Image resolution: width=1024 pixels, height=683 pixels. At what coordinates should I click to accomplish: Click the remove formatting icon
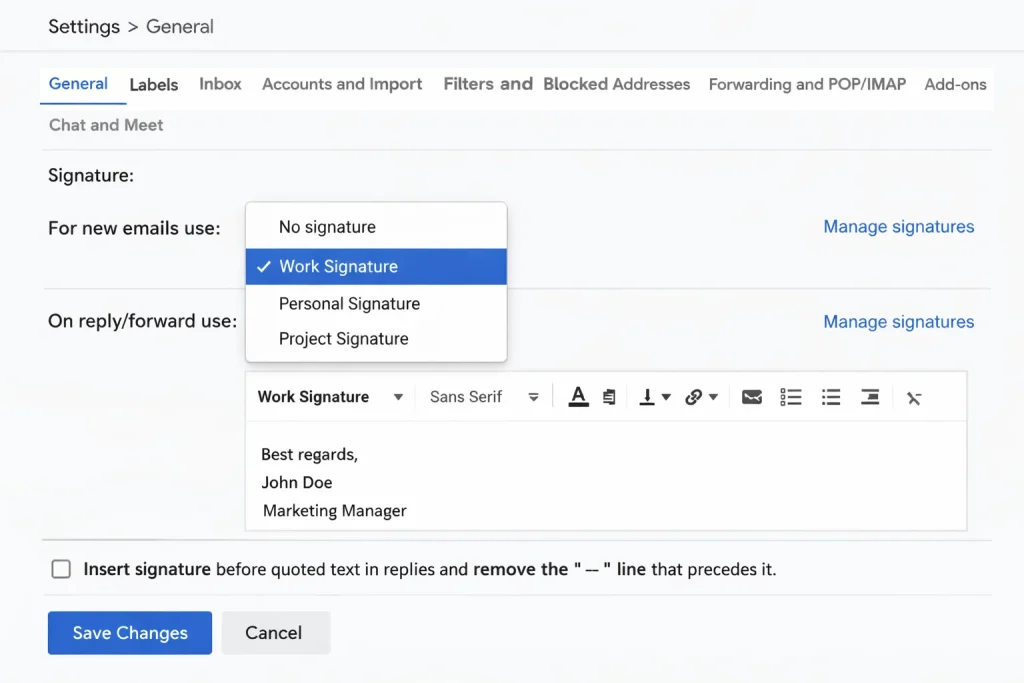tap(914, 398)
